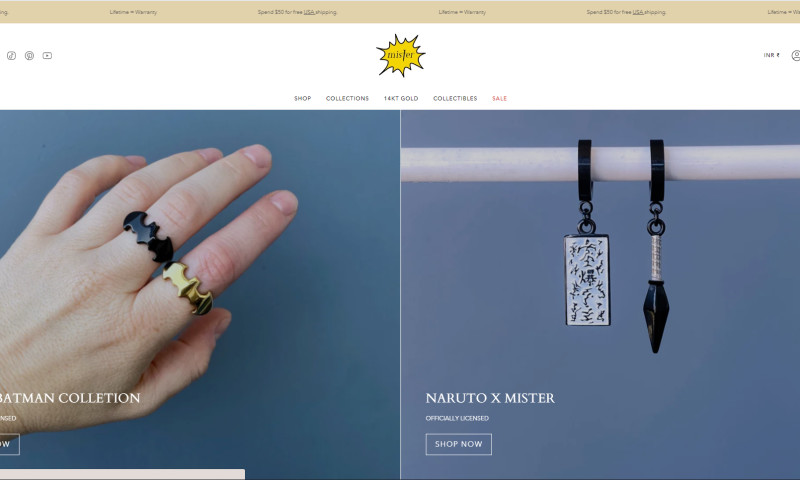Go to 14KT Gold section

point(401,98)
